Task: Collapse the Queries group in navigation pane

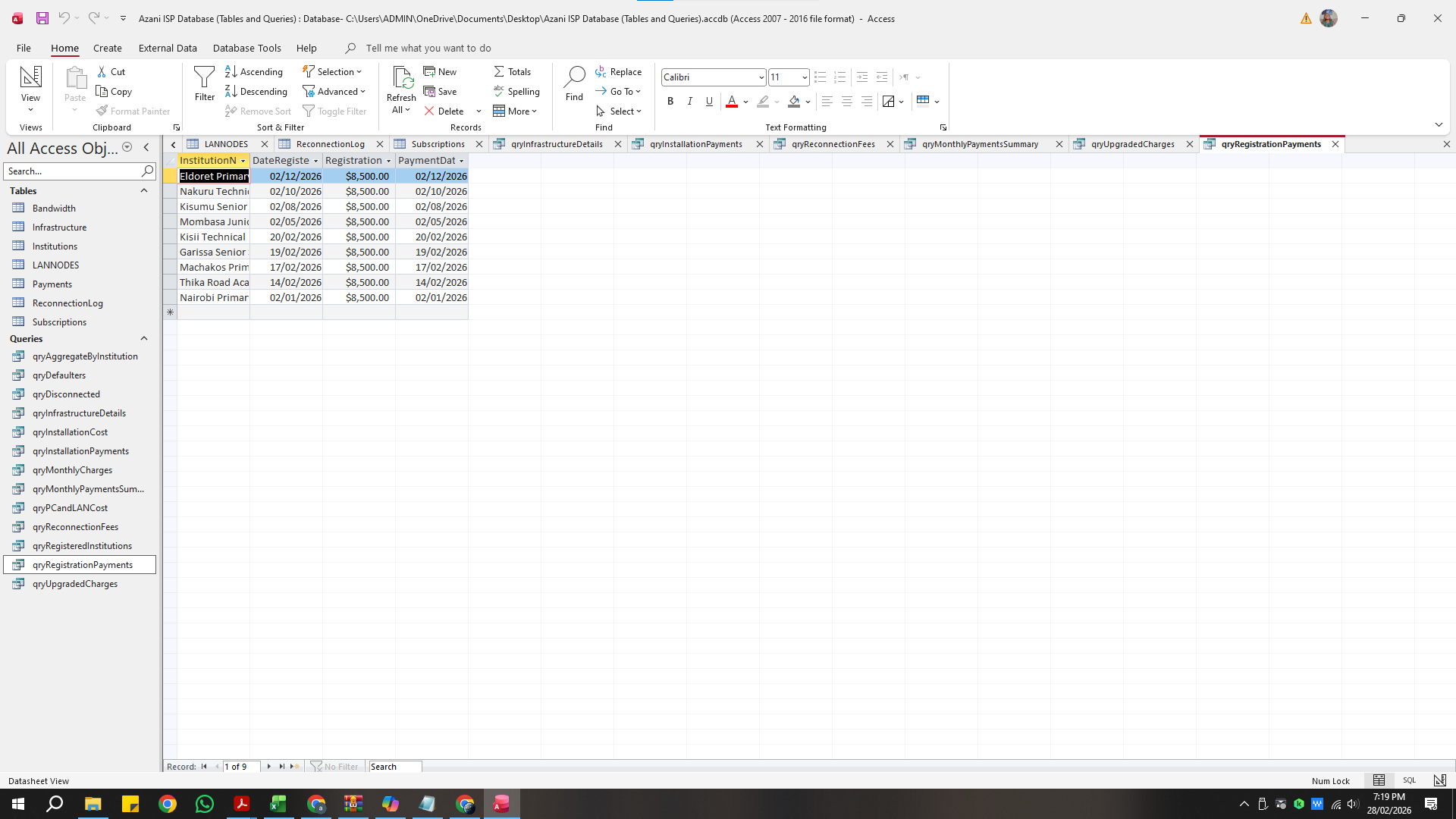Action: point(144,339)
